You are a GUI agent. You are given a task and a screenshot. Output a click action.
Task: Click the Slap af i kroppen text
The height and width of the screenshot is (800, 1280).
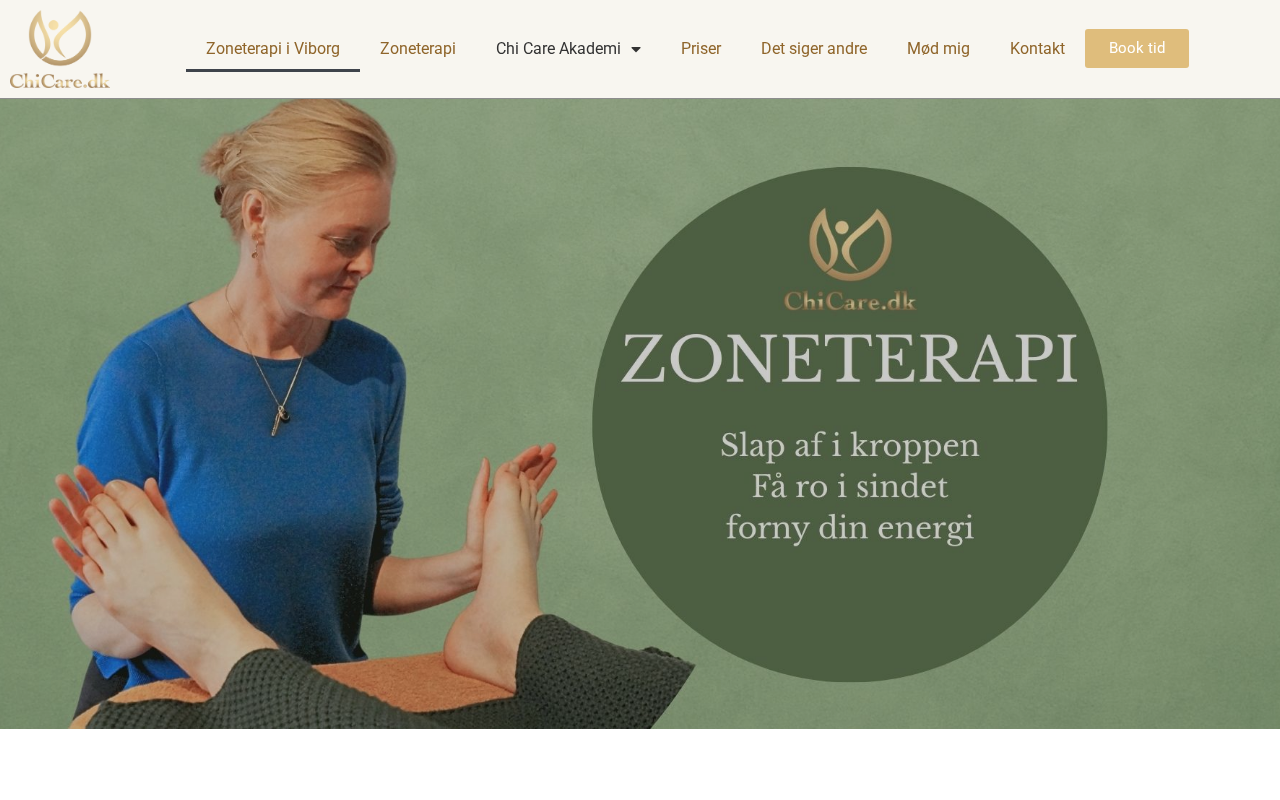tap(850, 445)
